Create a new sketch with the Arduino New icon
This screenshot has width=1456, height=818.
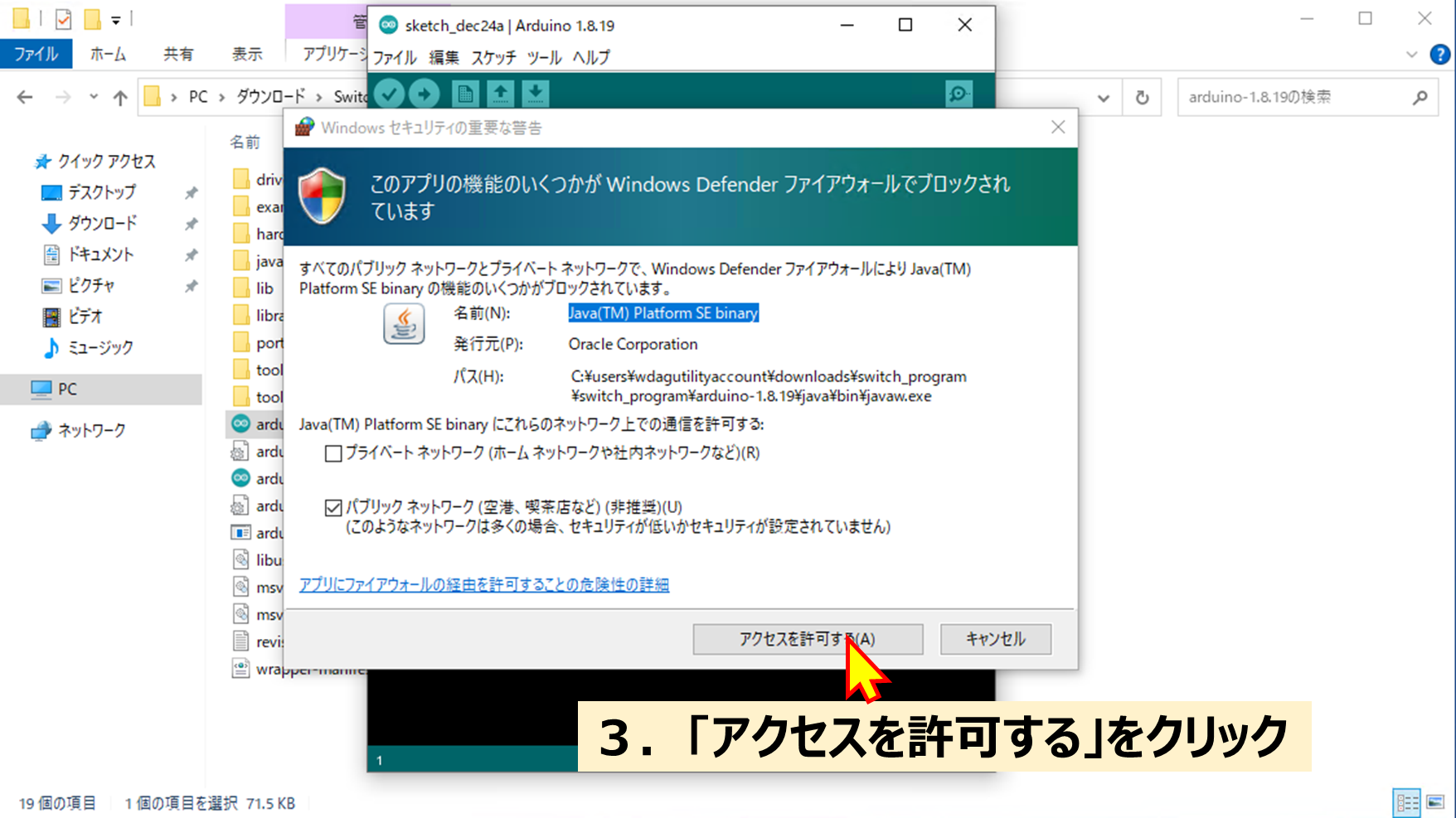465,94
